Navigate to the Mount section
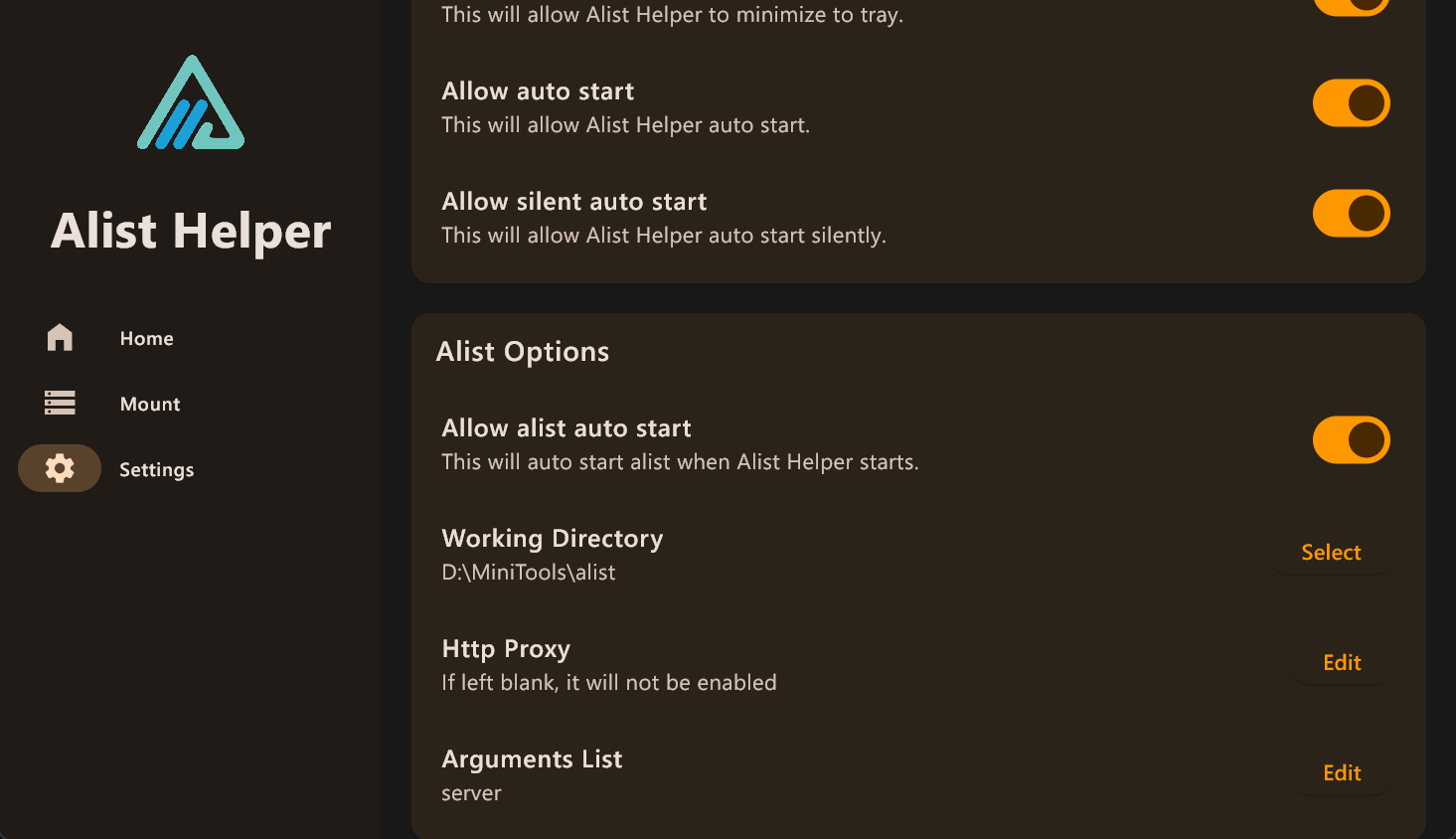Image resolution: width=1456 pixels, height=839 pixels. coord(150,403)
